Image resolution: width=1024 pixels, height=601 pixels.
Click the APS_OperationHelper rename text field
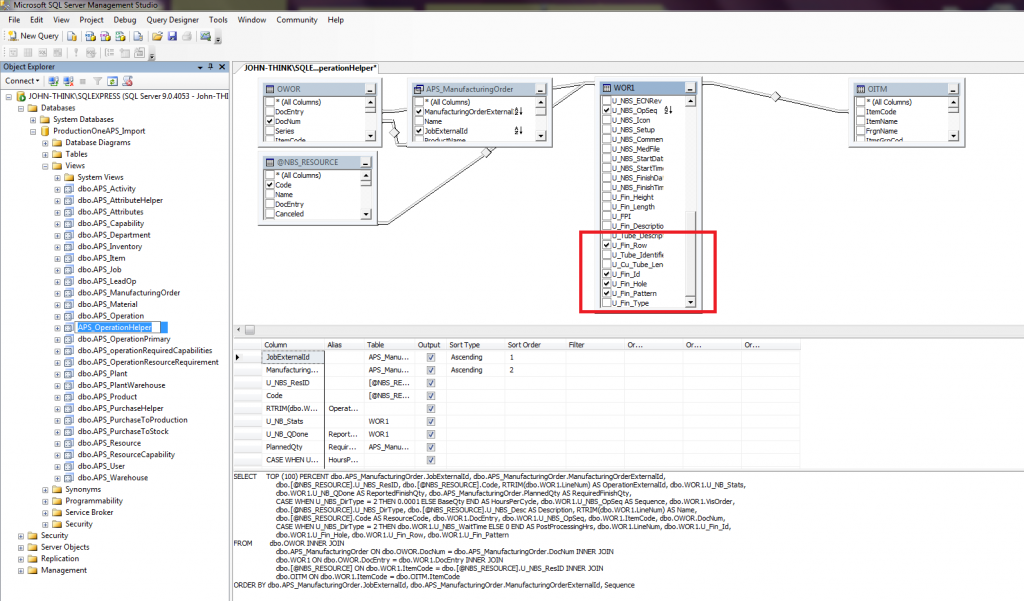pyautogui.click(x=122, y=327)
